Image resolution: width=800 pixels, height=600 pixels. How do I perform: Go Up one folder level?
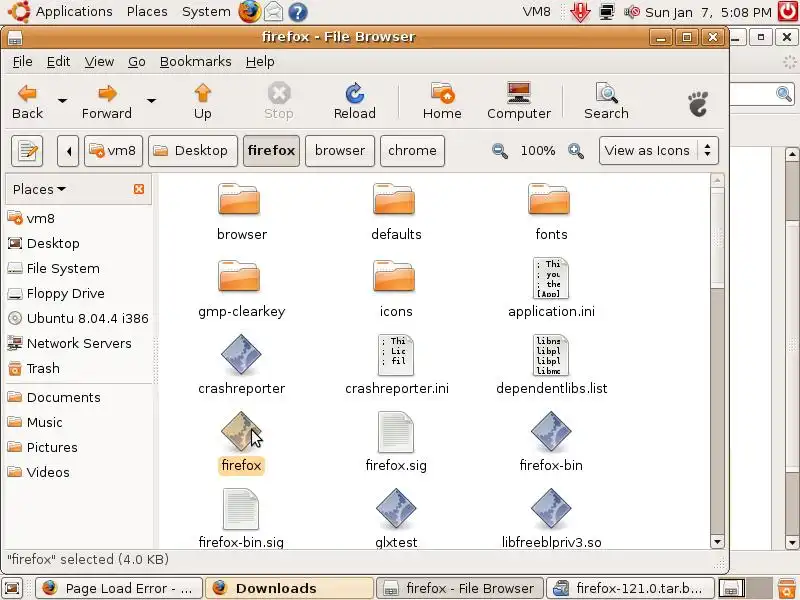[203, 101]
